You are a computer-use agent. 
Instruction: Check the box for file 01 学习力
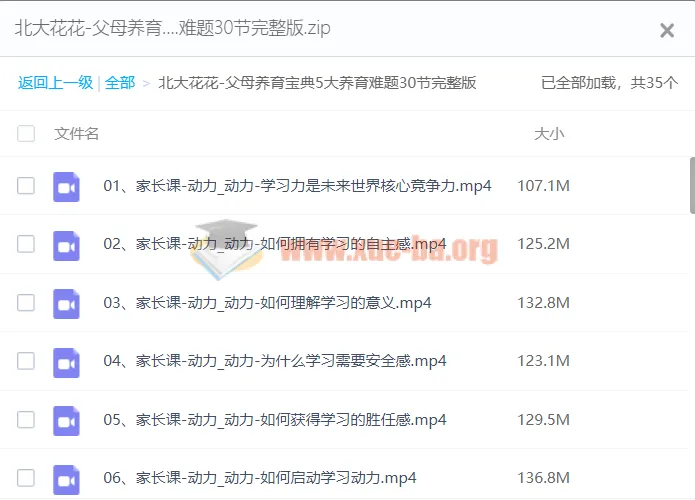pyautogui.click(x=26, y=186)
